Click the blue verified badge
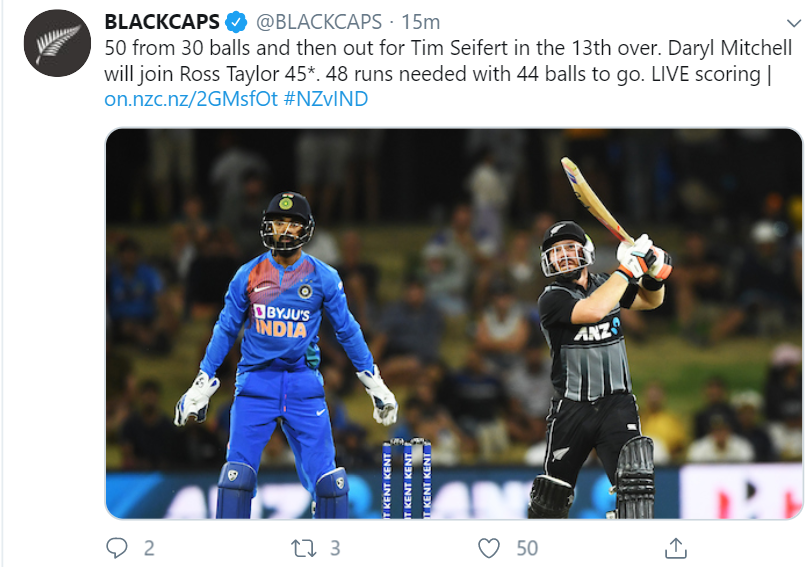Viewport: 811px width, 567px height. tap(237, 22)
